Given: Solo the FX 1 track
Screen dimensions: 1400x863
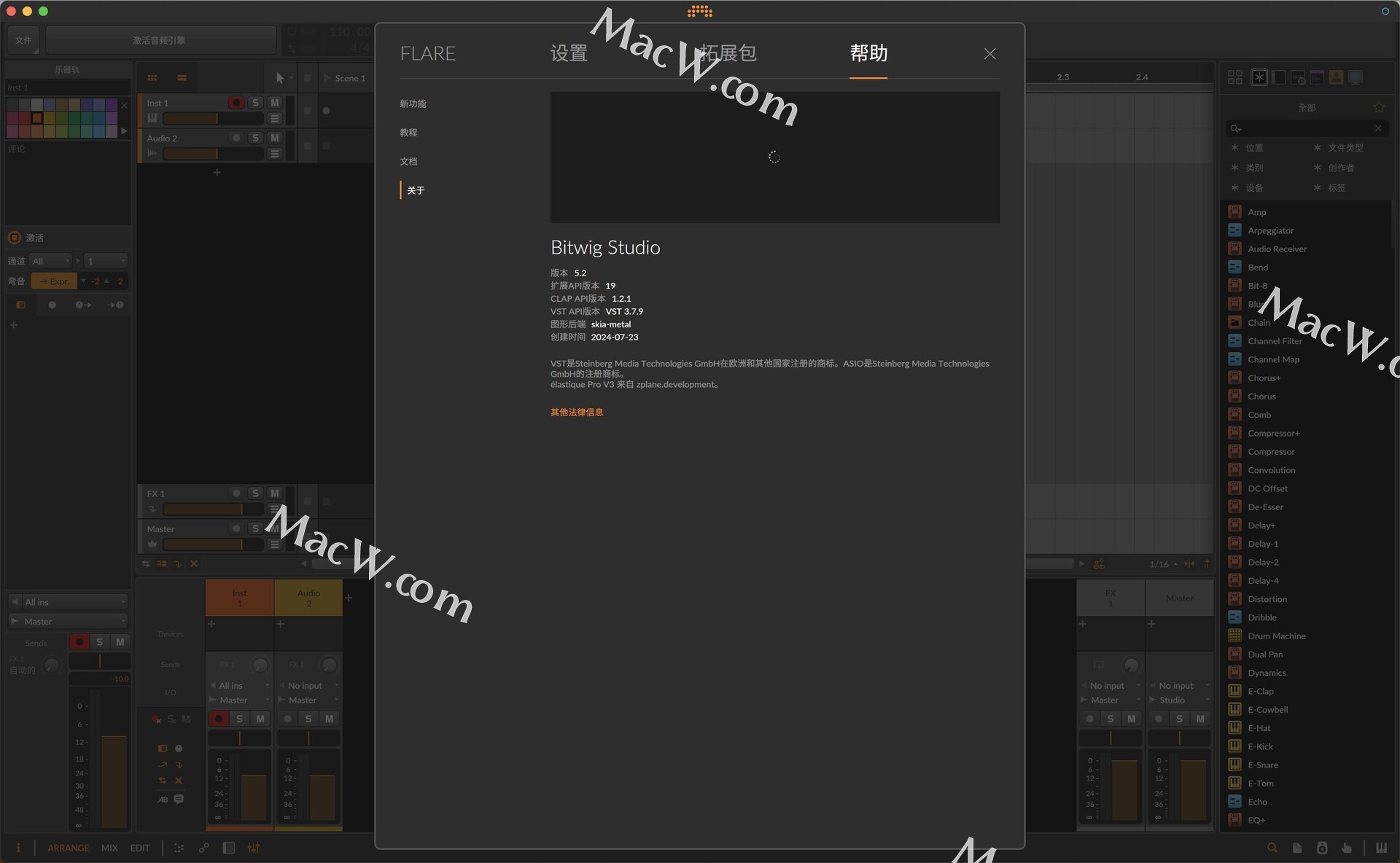Looking at the screenshot, I should click(x=255, y=493).
